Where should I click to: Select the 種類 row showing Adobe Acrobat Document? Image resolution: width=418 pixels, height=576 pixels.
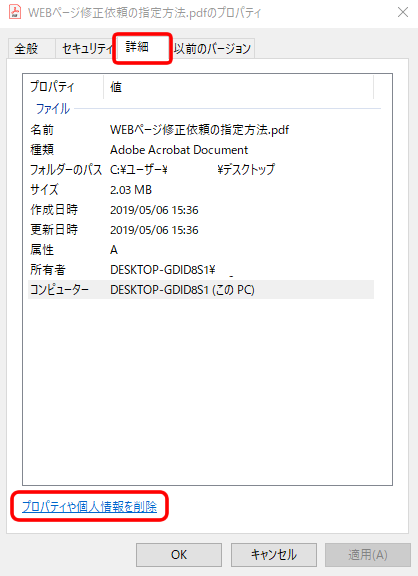201,150
